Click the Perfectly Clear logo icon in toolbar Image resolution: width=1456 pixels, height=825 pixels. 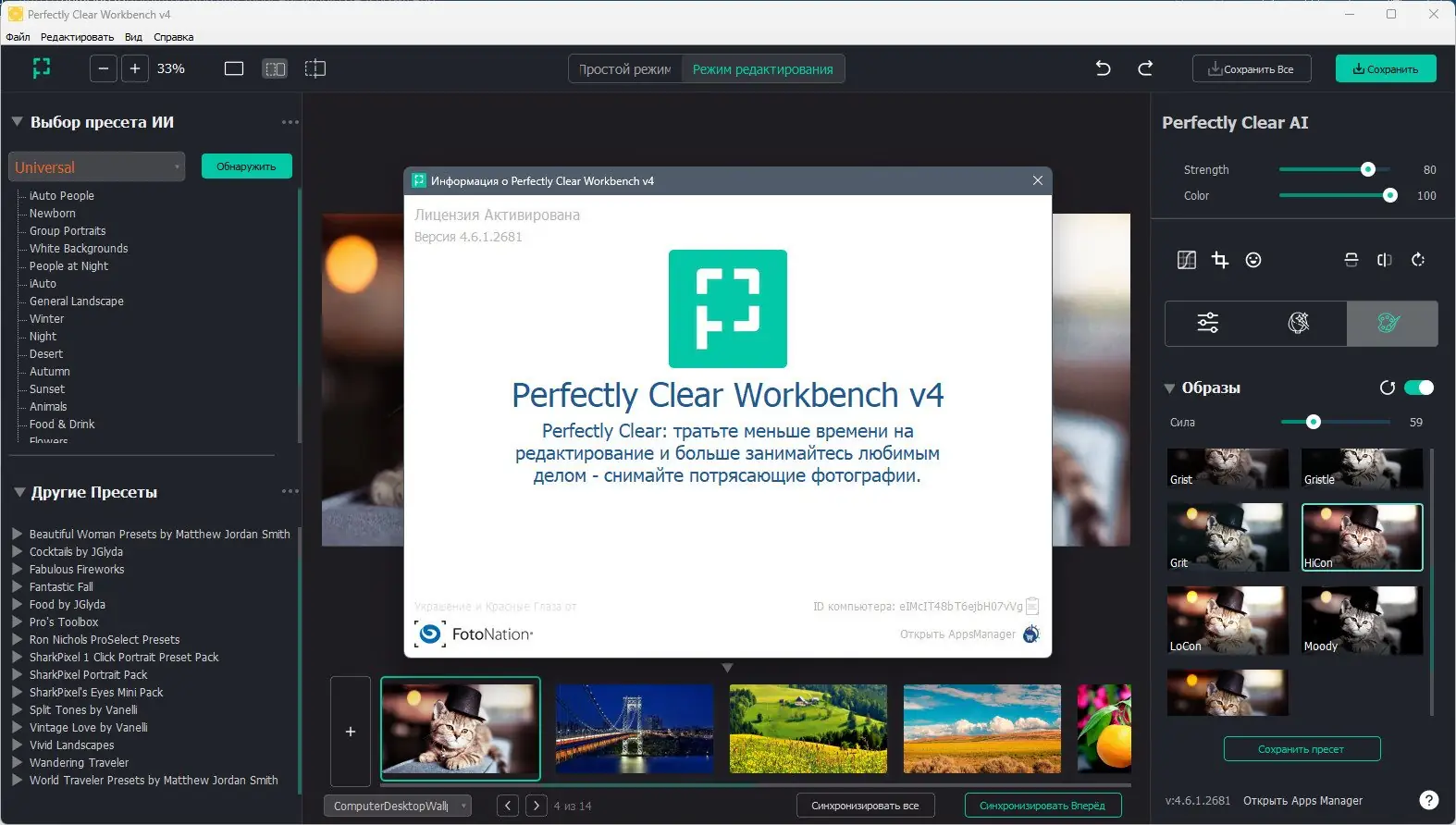(42, 68)
